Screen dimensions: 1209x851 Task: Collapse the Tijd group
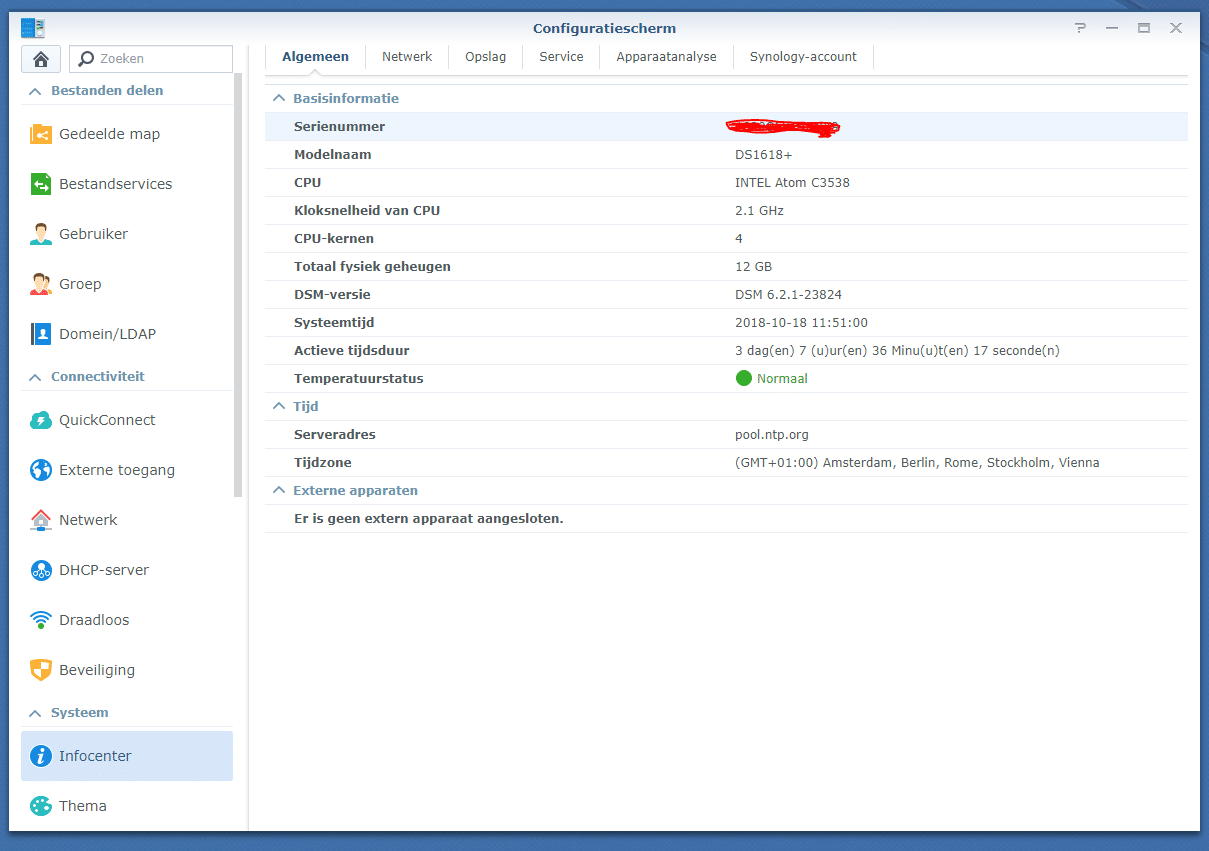[x=278, y=407]
